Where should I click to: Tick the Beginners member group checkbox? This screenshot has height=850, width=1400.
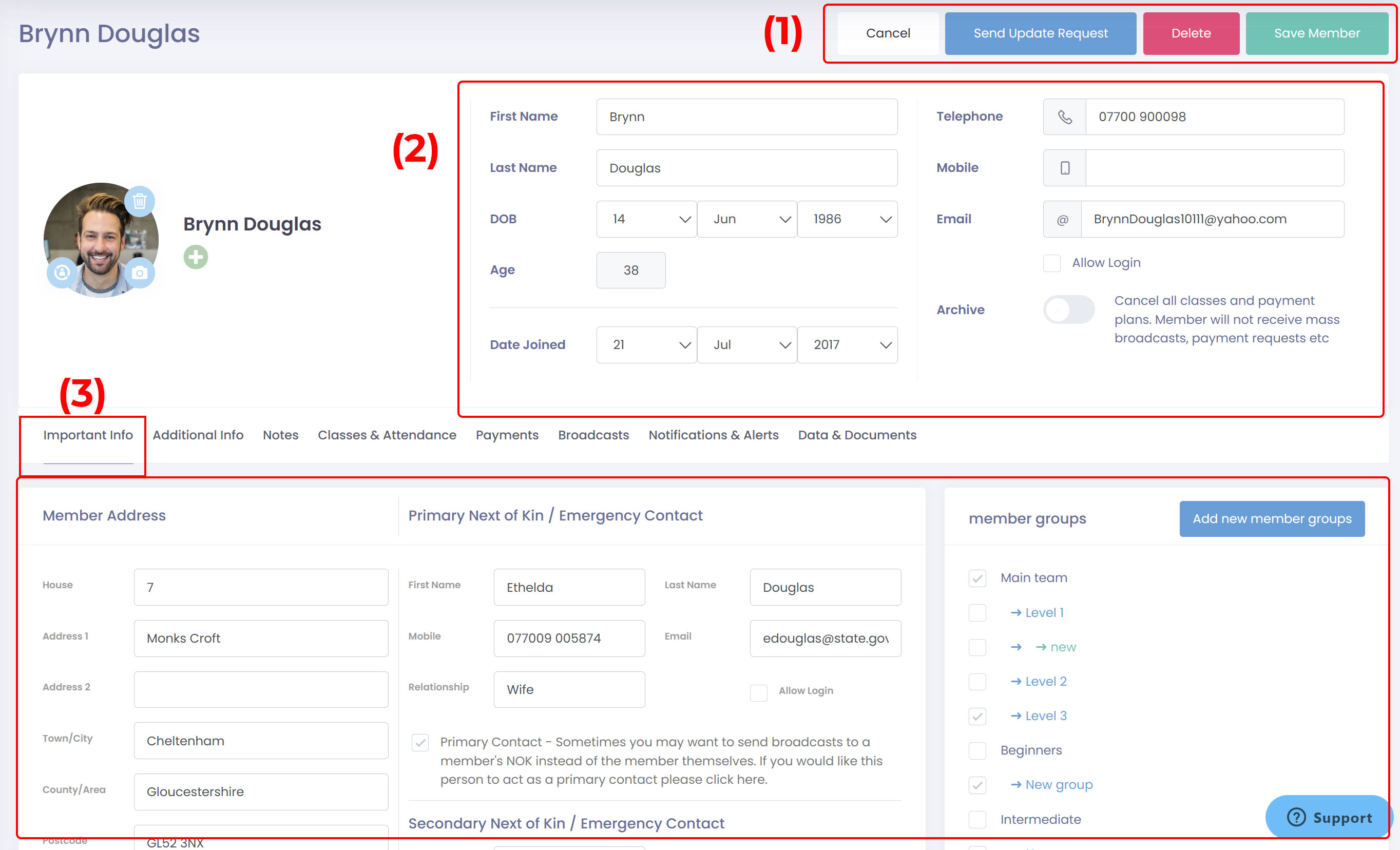click(977, 750)
